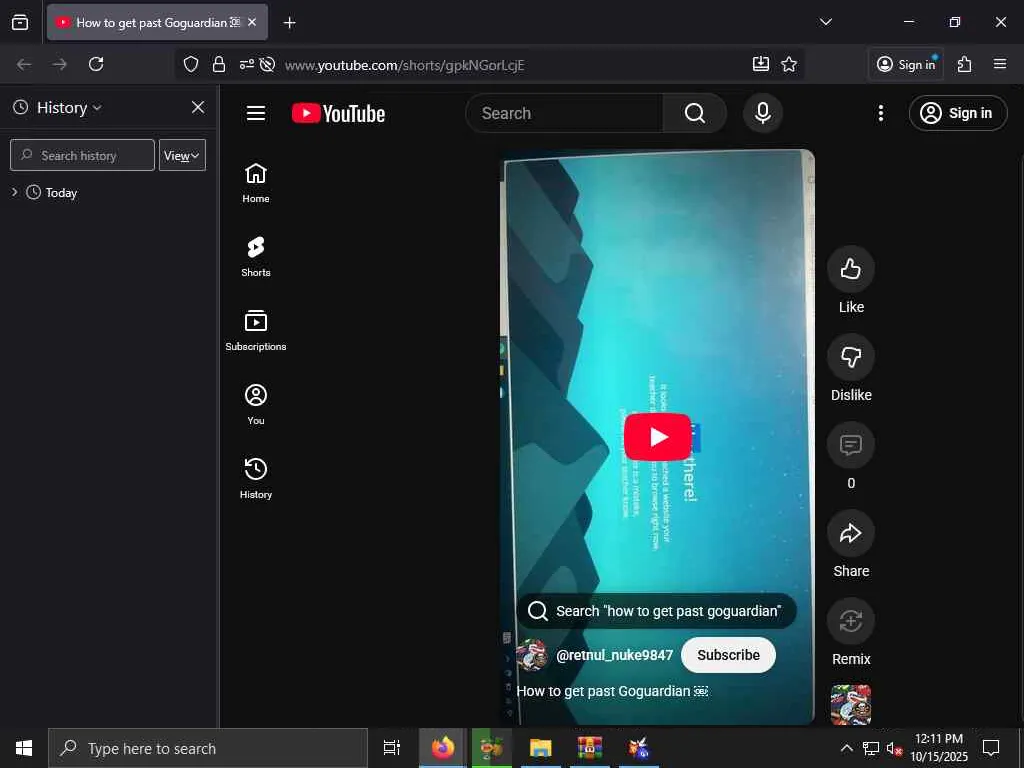Expand the Today history group

[x=14, y=192]
